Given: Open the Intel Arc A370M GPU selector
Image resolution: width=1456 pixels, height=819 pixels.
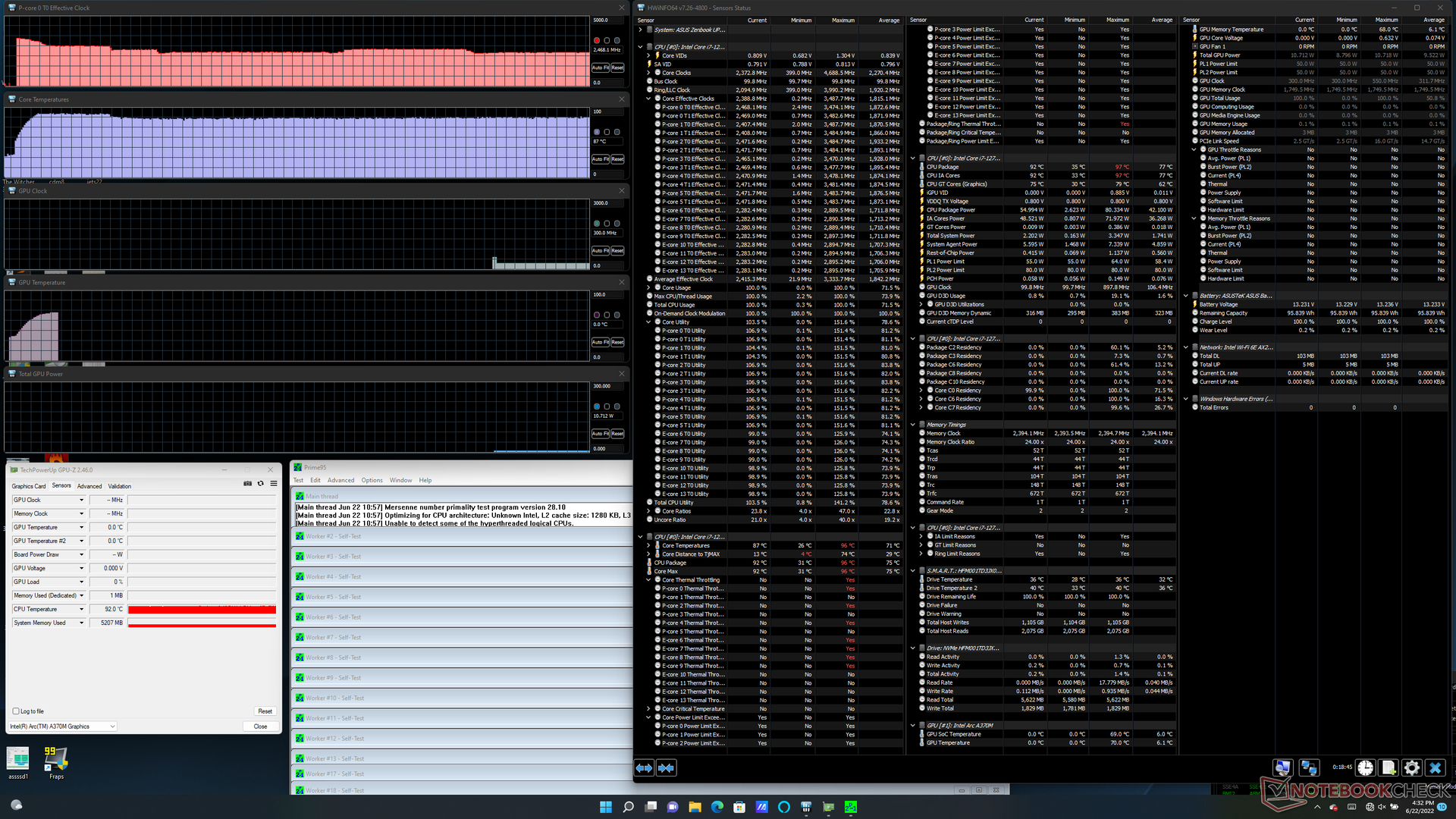Looking at the screenshot, I should pos(62,726).
